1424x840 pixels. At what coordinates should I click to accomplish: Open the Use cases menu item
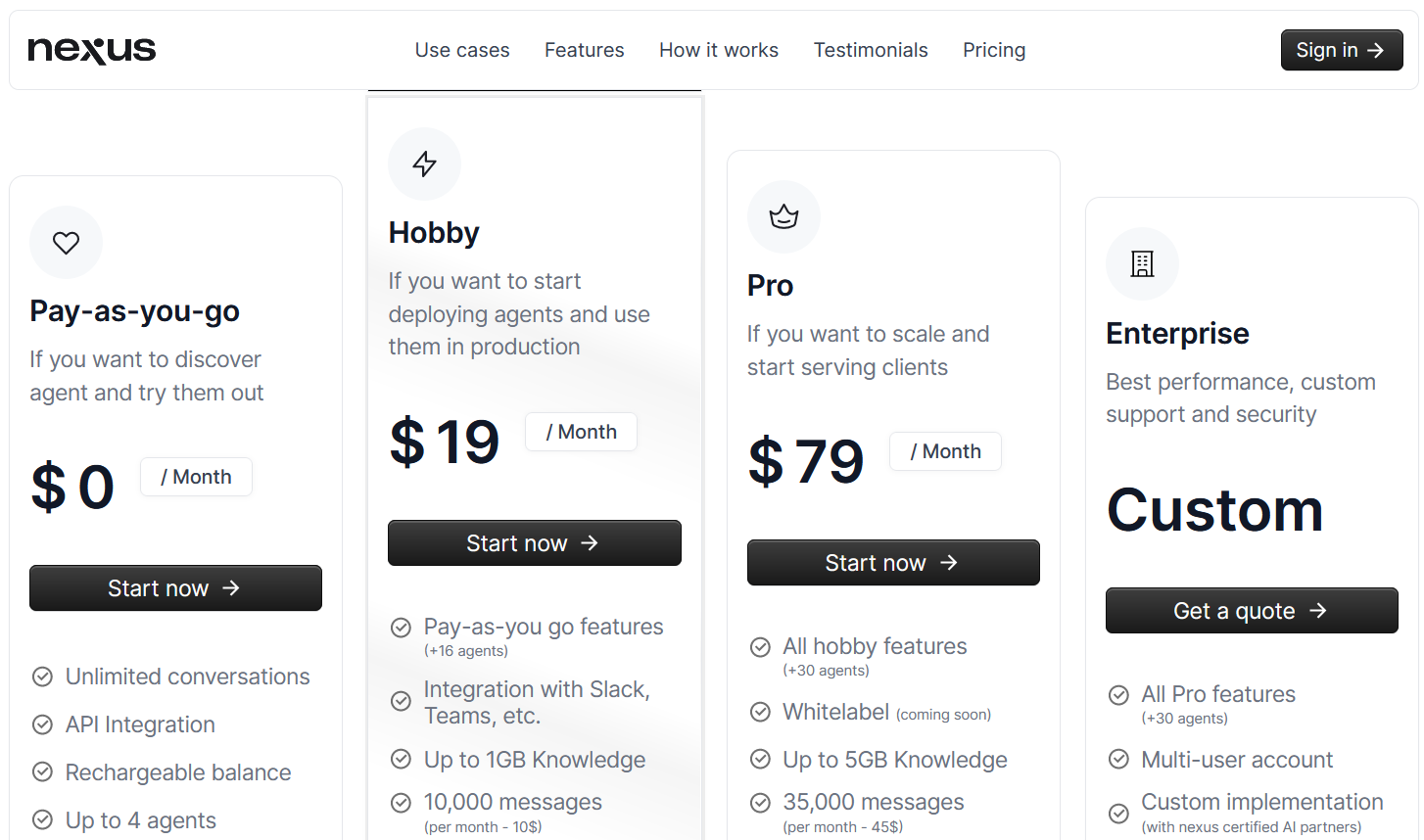point(462,50)
